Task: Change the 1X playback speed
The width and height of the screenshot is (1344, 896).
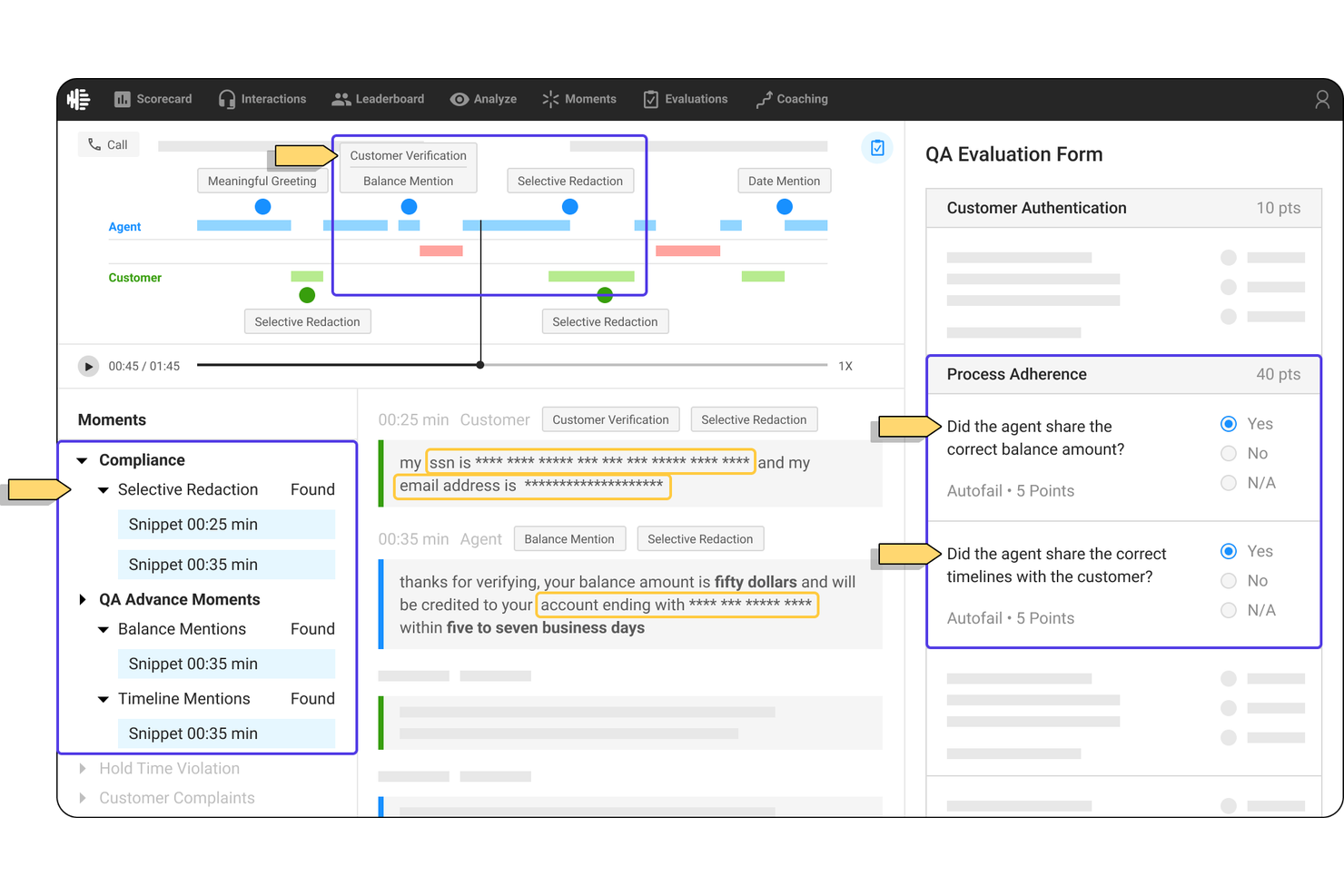Action: click(x=845, y=366)
